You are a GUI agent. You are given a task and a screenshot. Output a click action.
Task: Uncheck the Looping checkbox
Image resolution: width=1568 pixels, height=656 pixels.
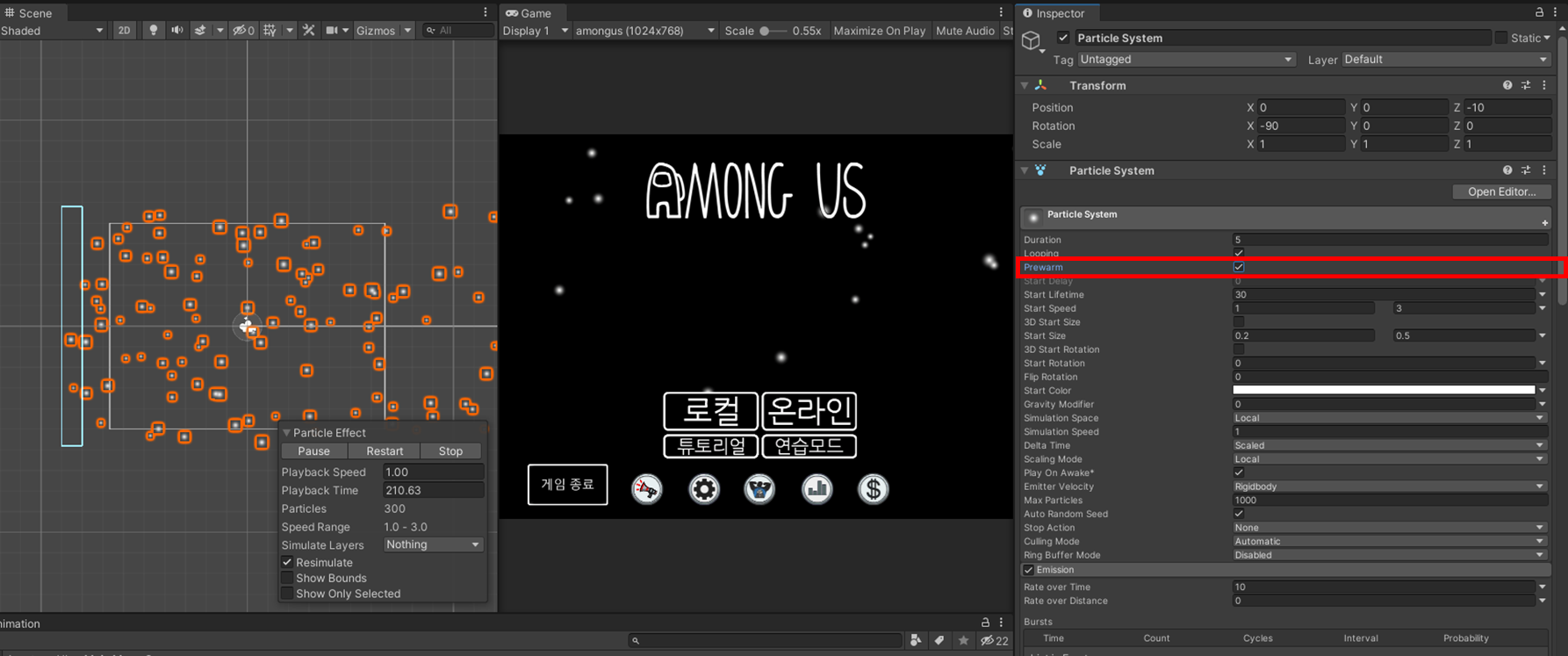pyautogui.click(x=1239, y=253)
